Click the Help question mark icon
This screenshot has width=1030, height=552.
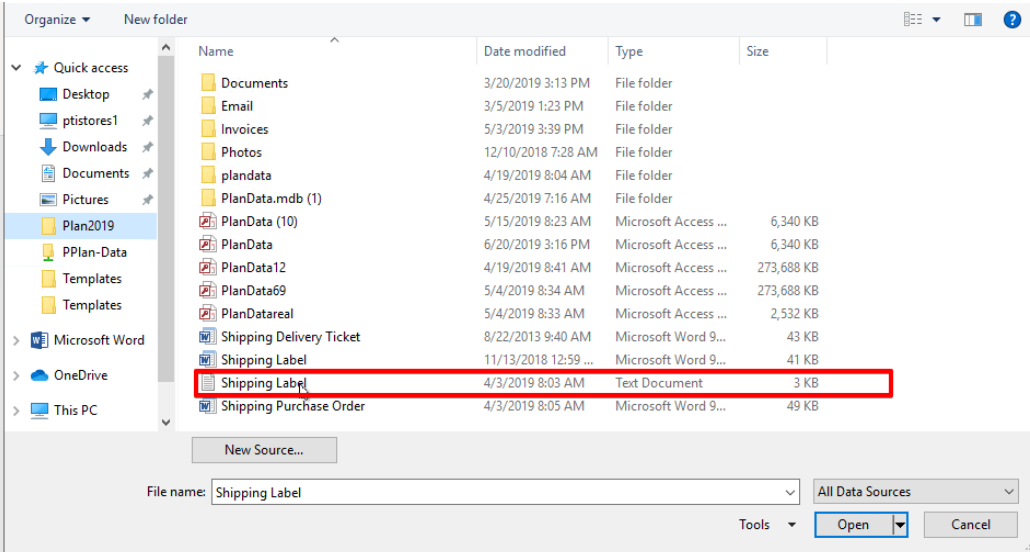[x=1012, y=20]
